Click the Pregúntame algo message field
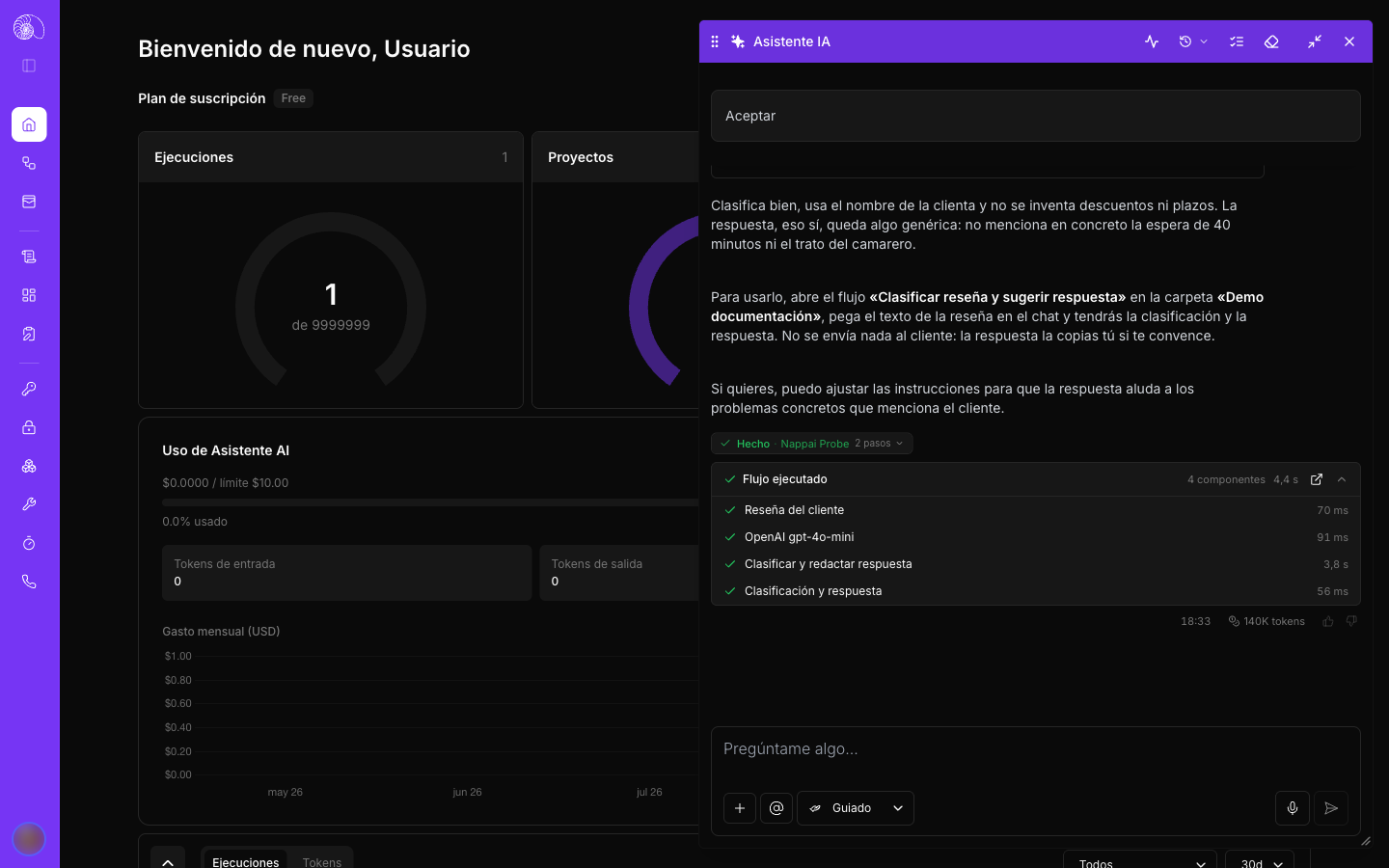 pos(1036,749)
